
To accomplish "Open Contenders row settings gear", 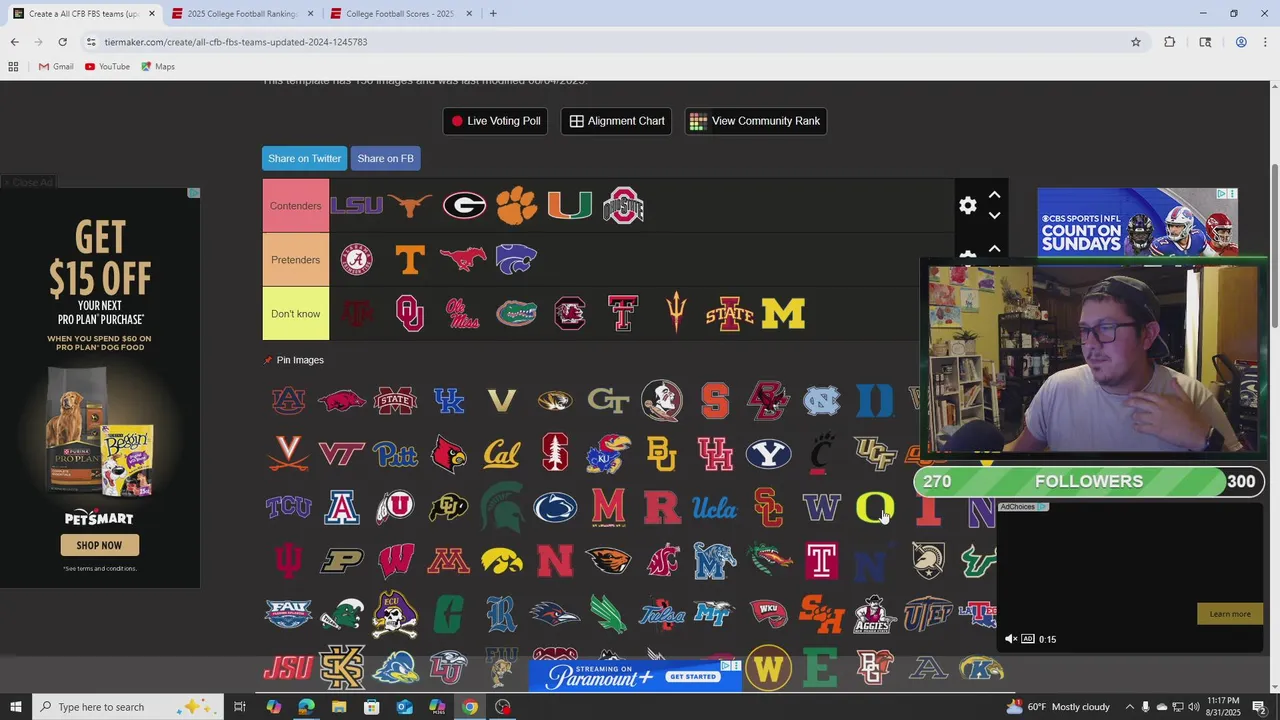I will pyautogui.click(x=967, y=205).
